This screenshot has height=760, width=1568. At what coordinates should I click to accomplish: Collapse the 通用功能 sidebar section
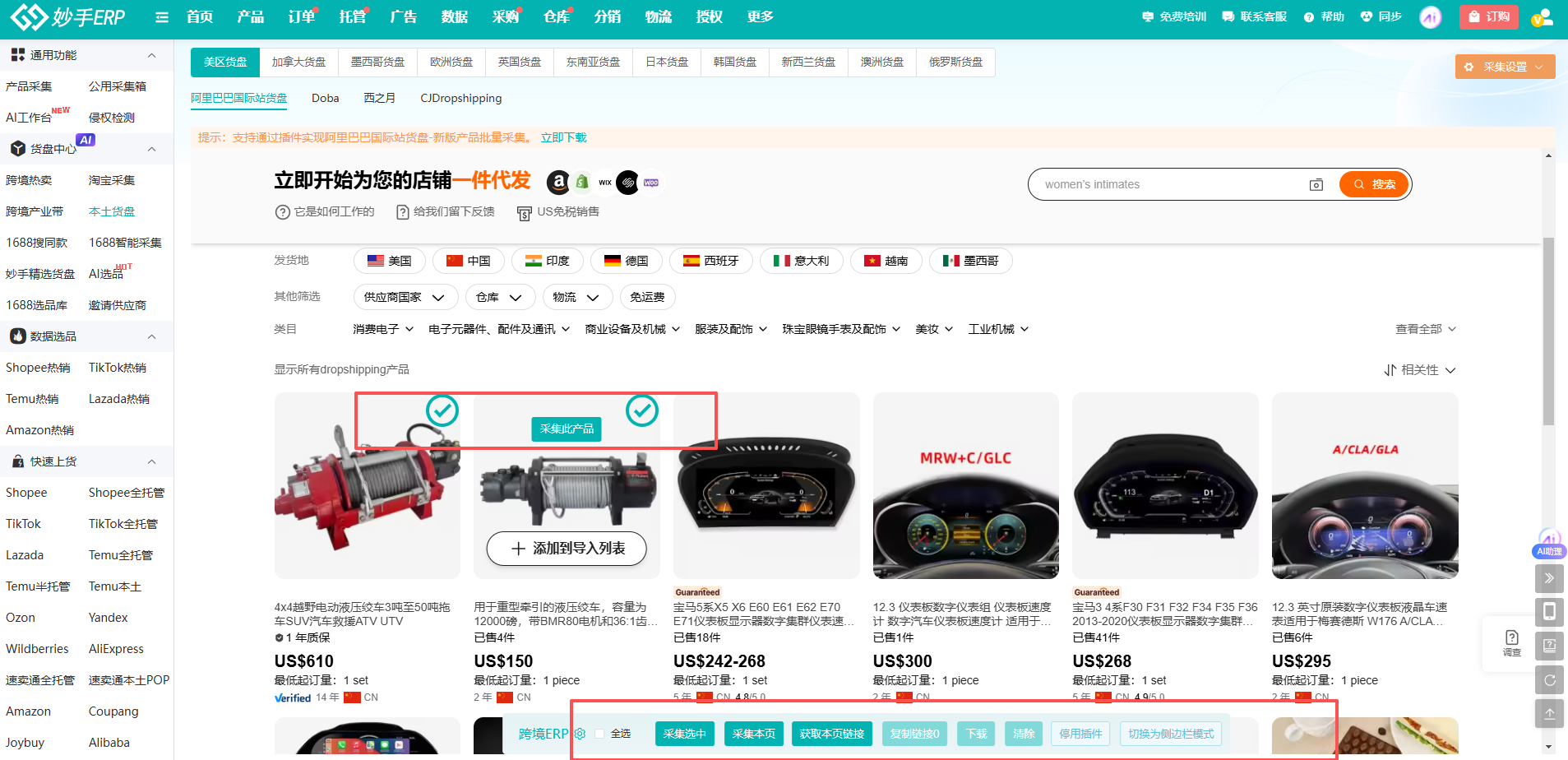(x=152, y=55)
